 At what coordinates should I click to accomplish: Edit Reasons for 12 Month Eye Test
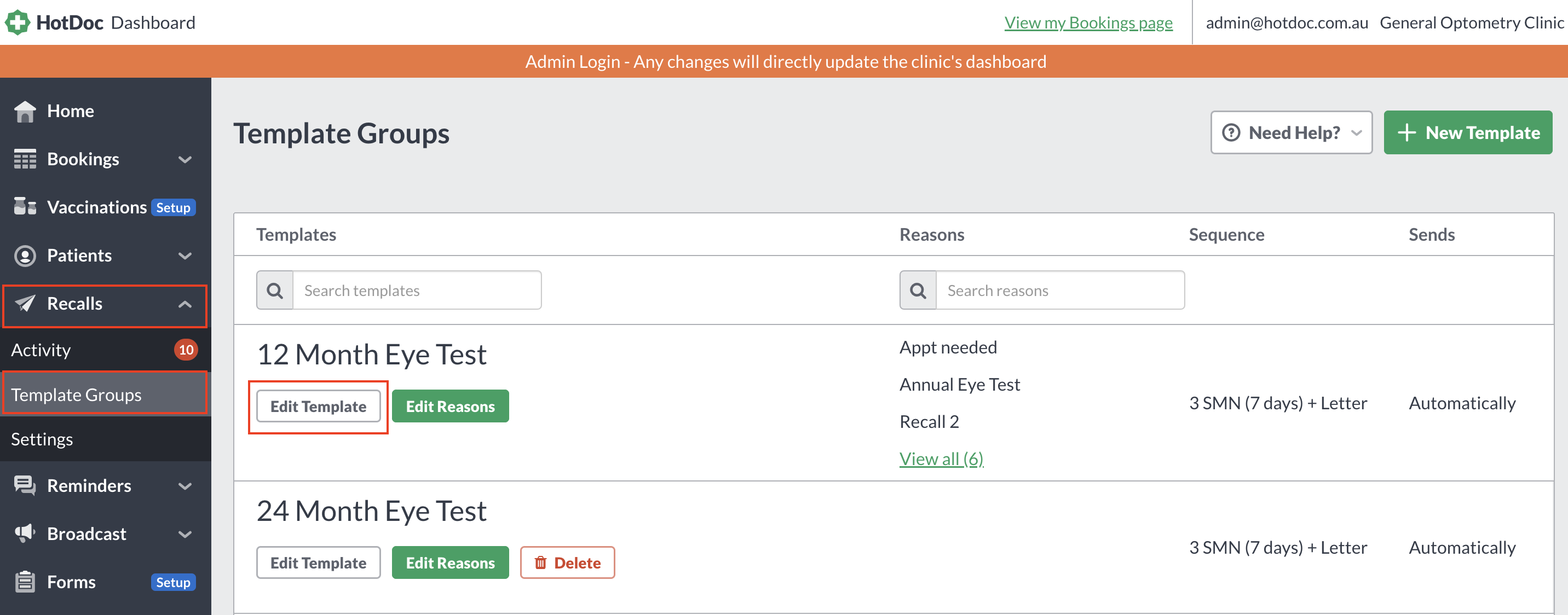pos(451,407)
